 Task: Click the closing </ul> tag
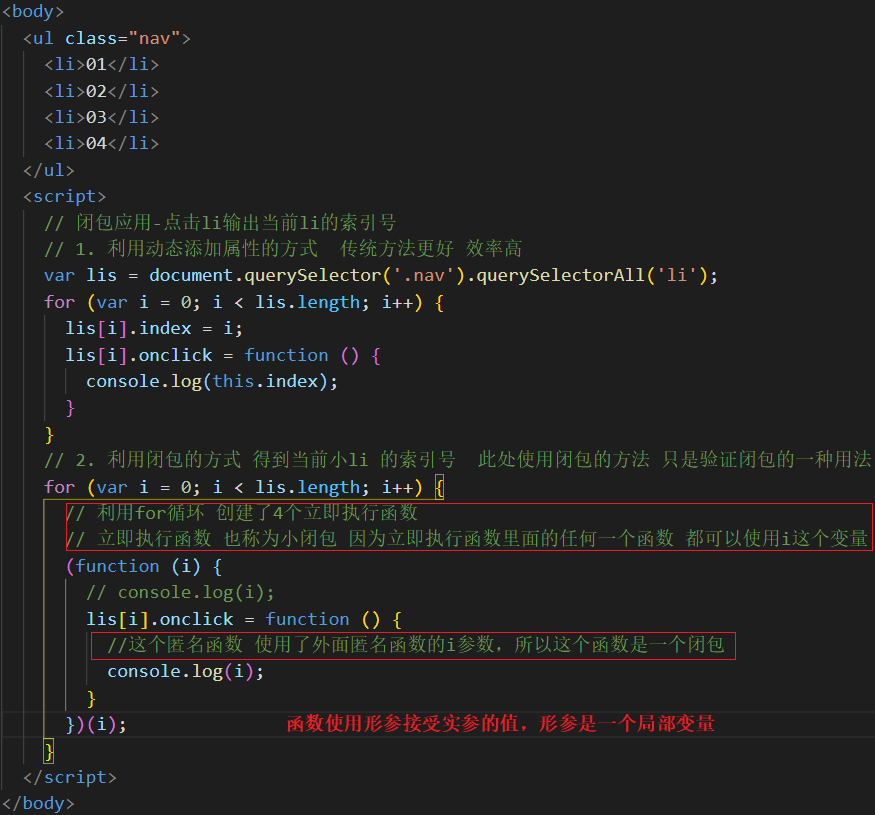(49, 170)
